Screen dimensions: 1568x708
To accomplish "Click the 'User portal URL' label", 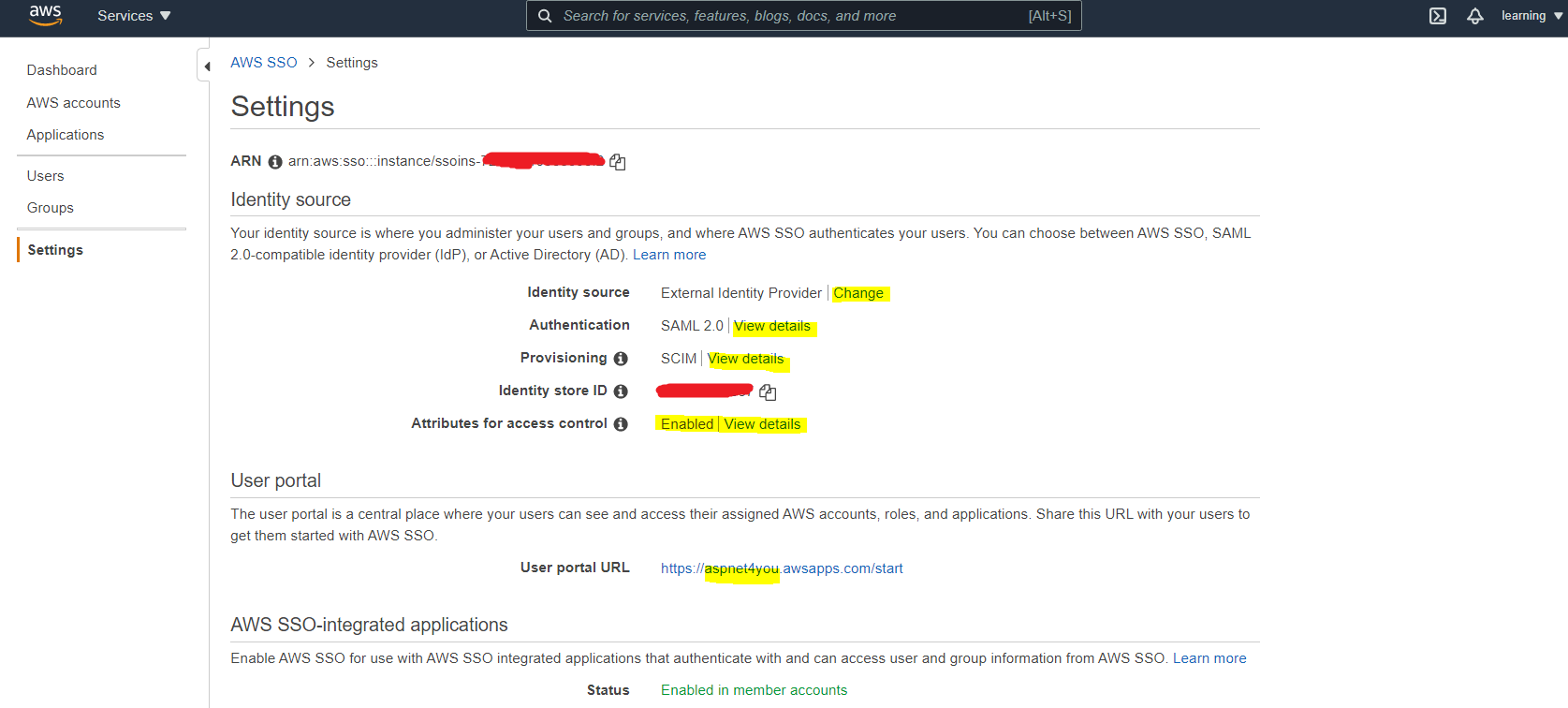I will (x=575, y=568).
